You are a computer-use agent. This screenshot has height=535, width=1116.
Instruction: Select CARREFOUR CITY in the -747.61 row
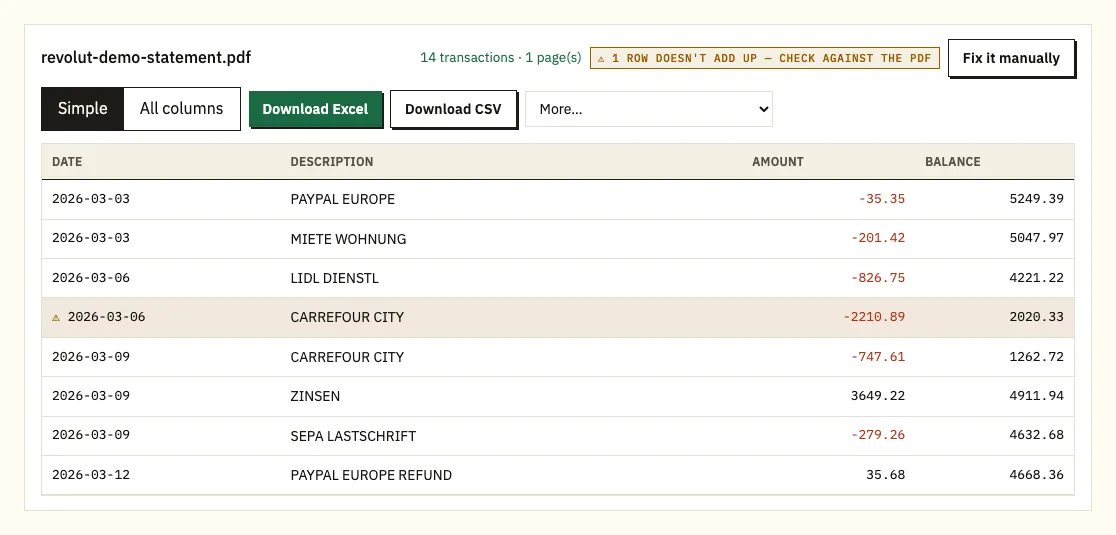tap(347, 357)
